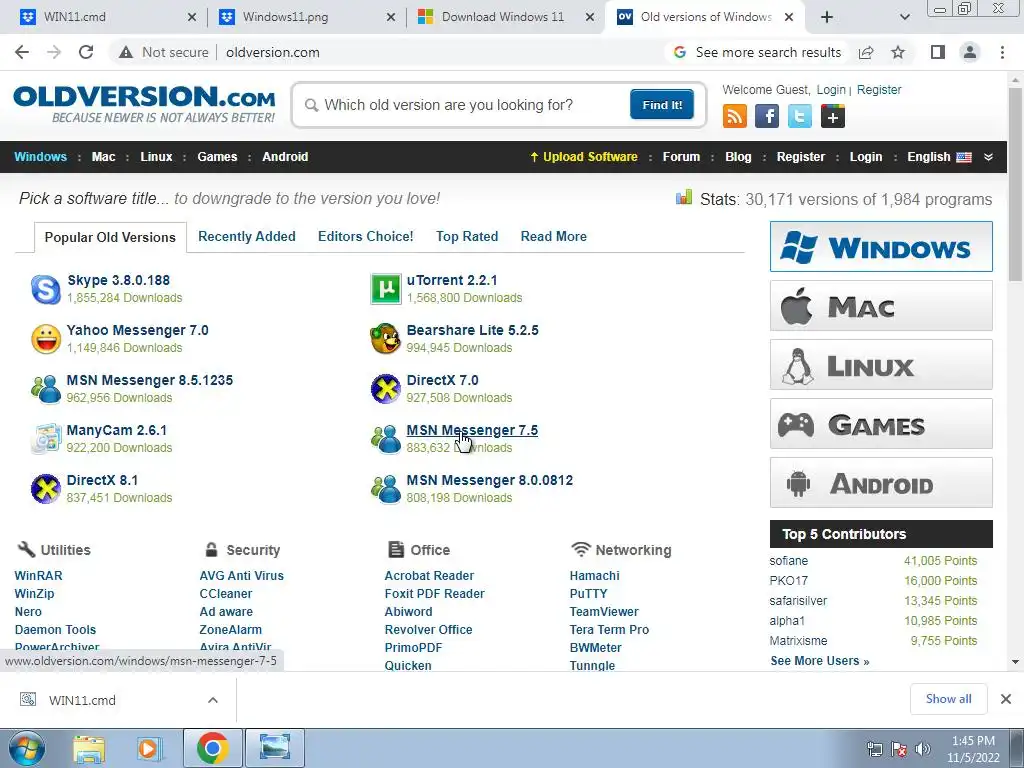Click the browser back arrow
Screen dimensions: 1024x768
coord(22,52)
